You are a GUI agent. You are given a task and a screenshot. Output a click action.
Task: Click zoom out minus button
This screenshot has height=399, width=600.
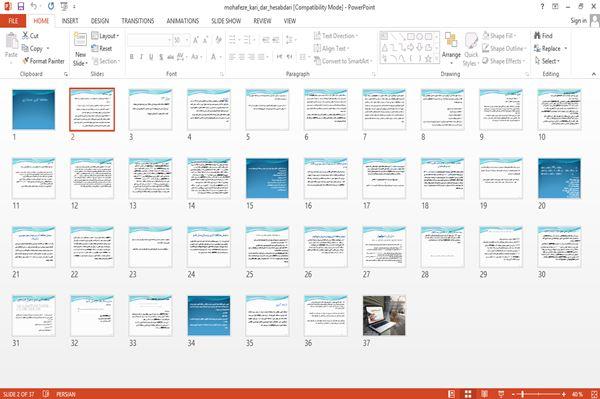click(x=513, y=394)
